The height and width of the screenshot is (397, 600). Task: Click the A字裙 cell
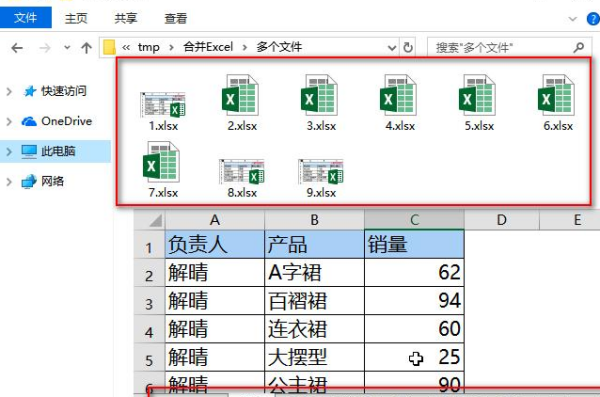pyautogui.click(x=315, y=273)
